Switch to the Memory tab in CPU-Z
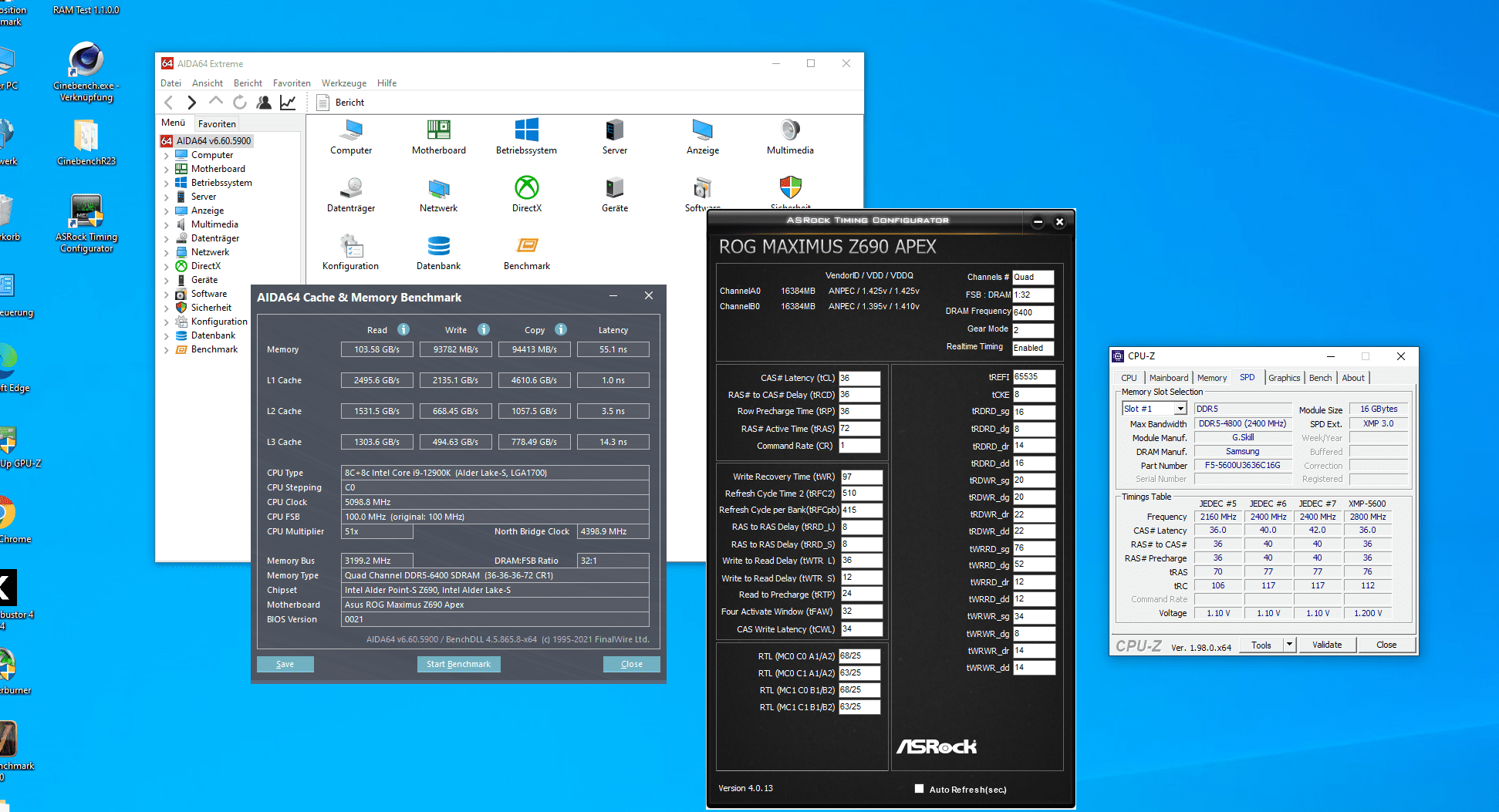 tap(1212, 378)
